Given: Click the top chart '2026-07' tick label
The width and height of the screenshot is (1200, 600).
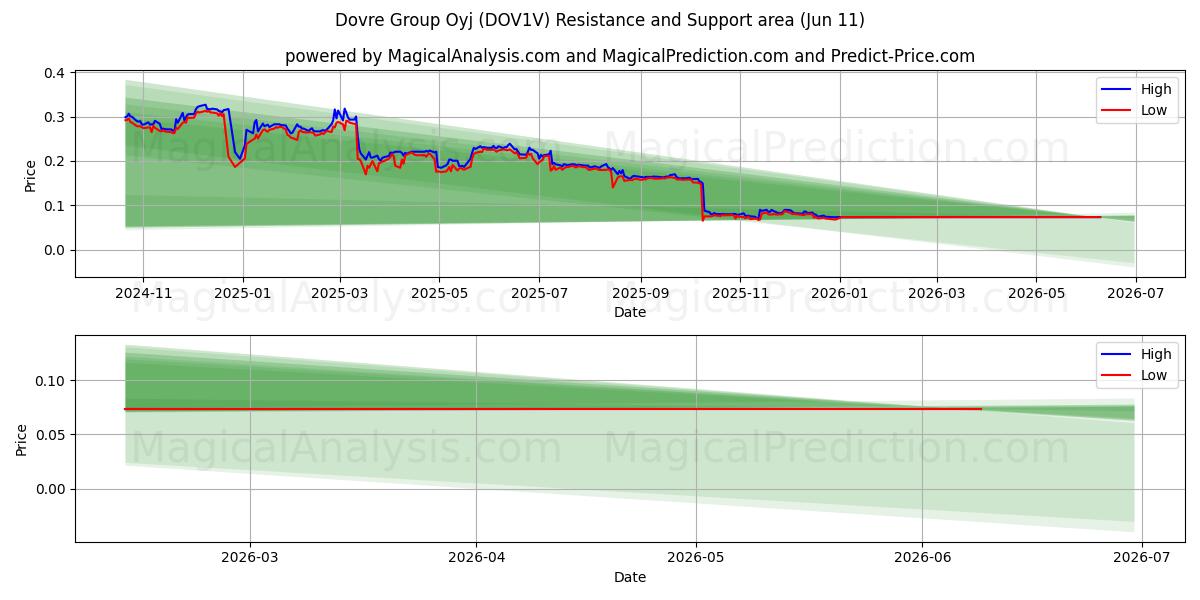Looking at the screenshot, I should 1136,292.
